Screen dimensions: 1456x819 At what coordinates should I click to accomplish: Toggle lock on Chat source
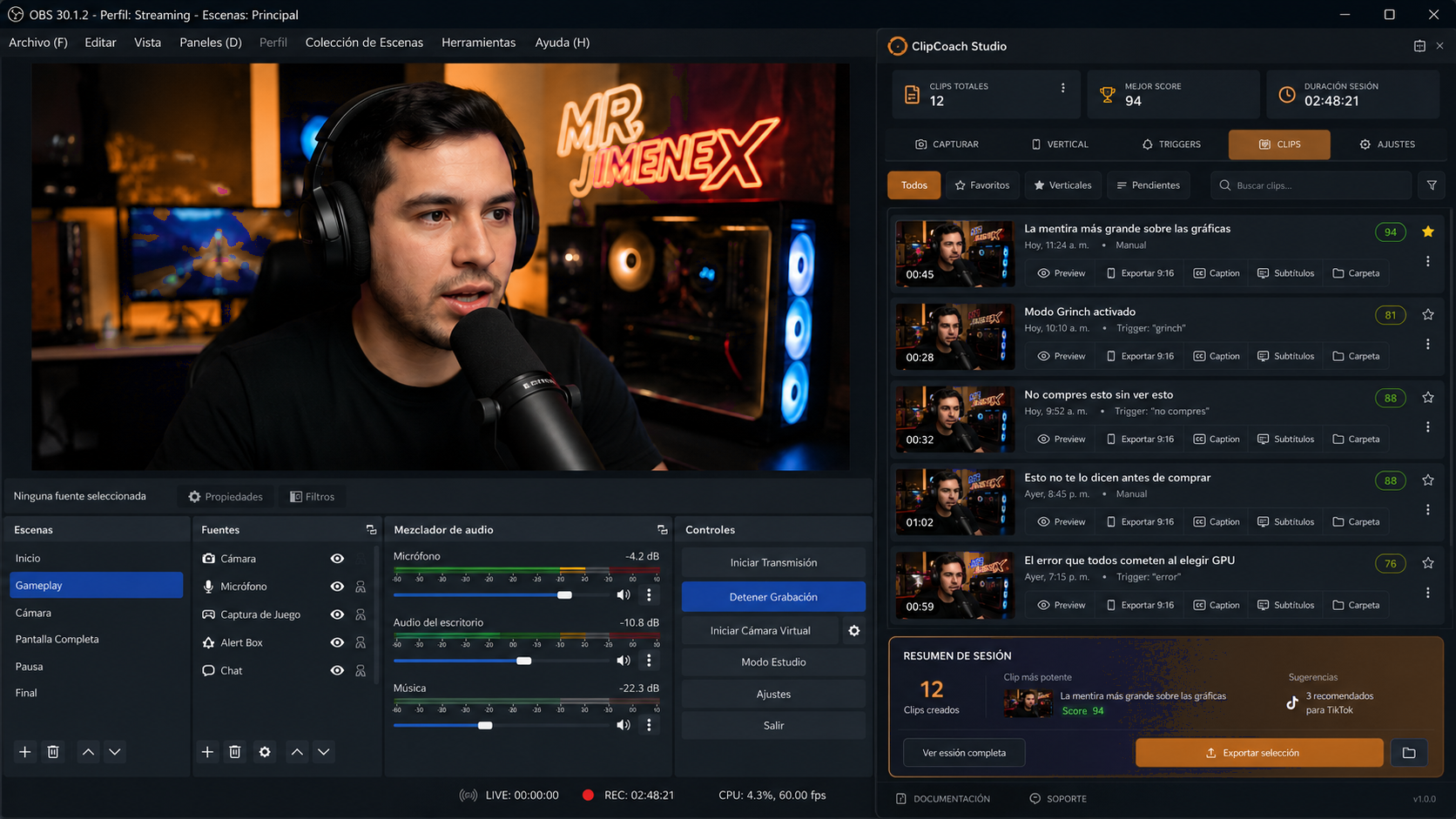point(361,670)
